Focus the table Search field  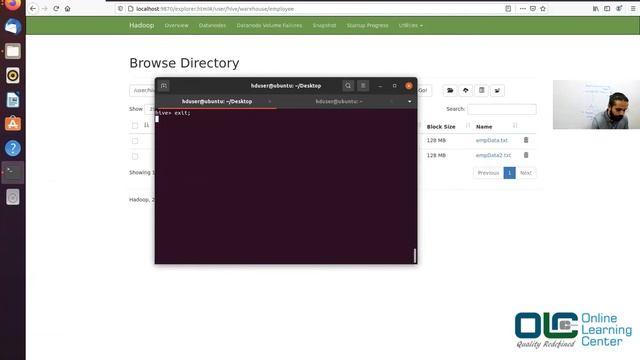[x=502, y=109]
